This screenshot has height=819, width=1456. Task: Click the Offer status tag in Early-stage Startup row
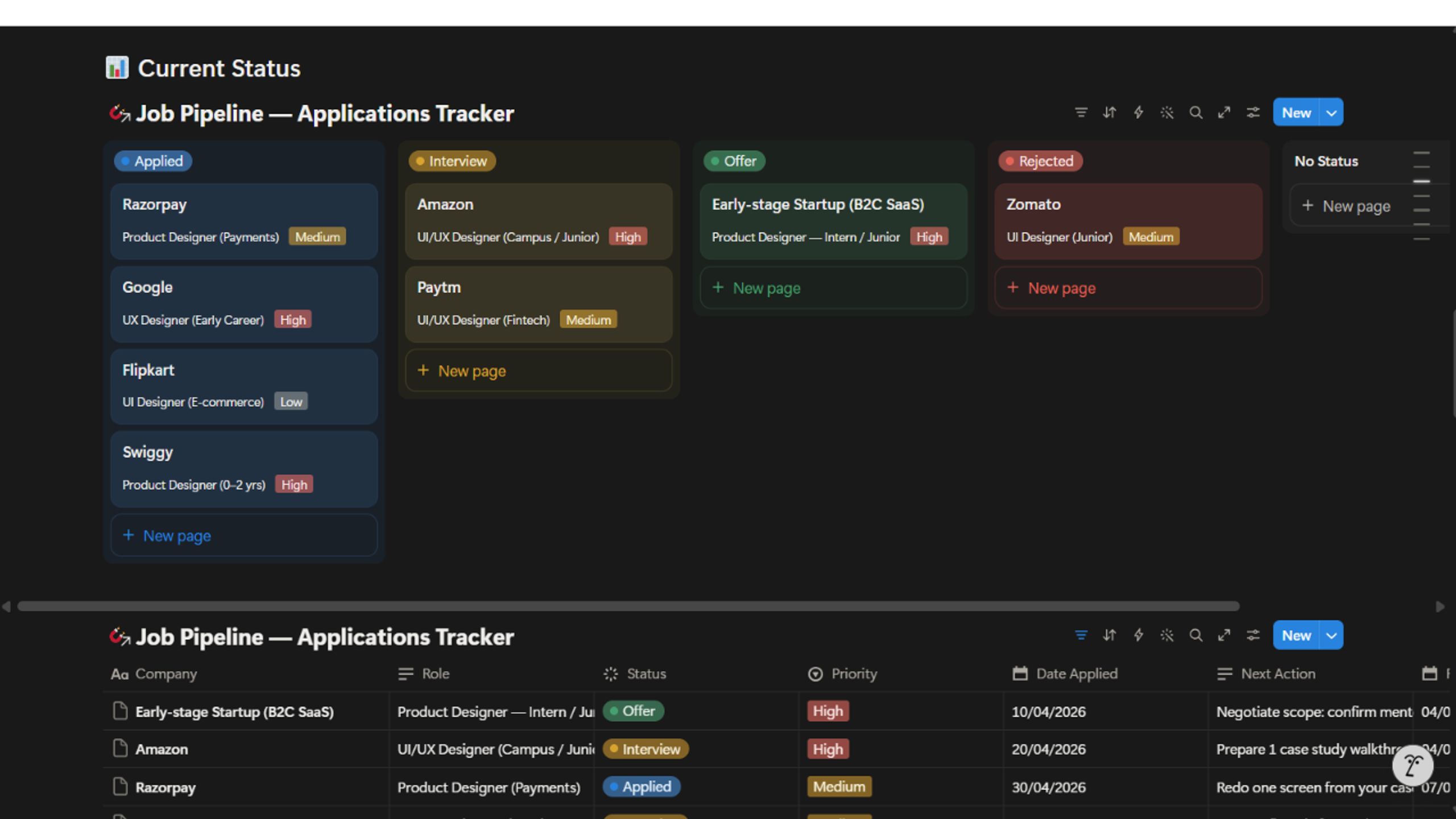tap(633, 711)
